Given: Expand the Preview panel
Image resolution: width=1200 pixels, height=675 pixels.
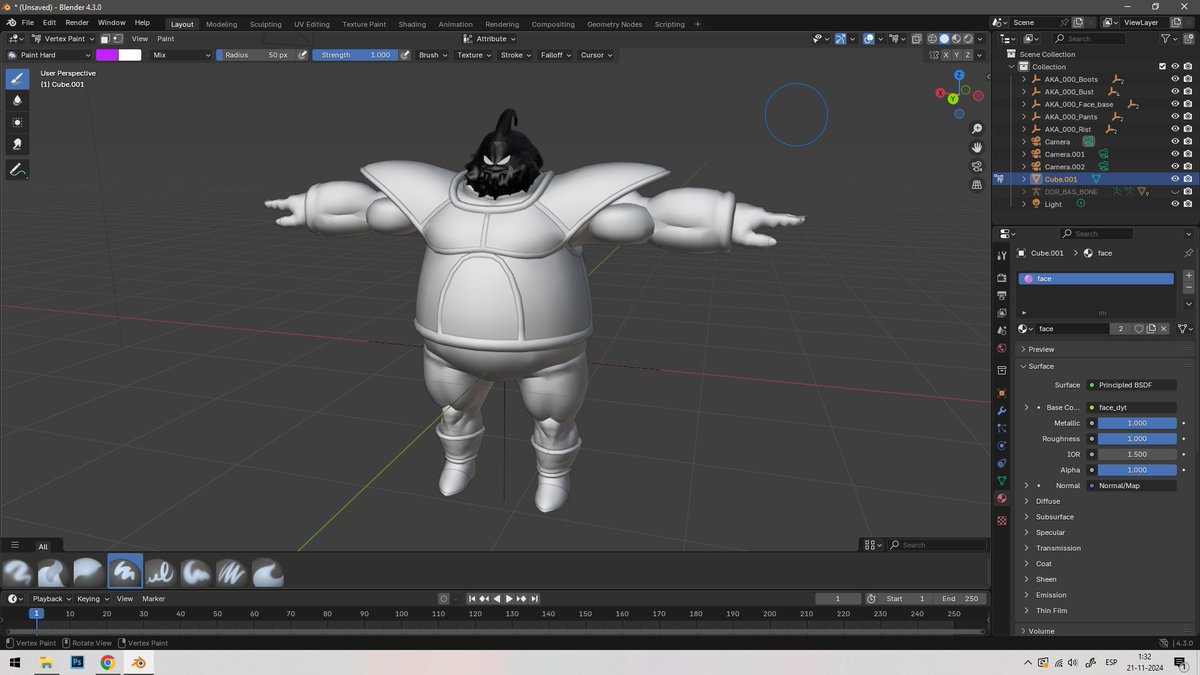Looking at the screenshot, I should 1041,349.
